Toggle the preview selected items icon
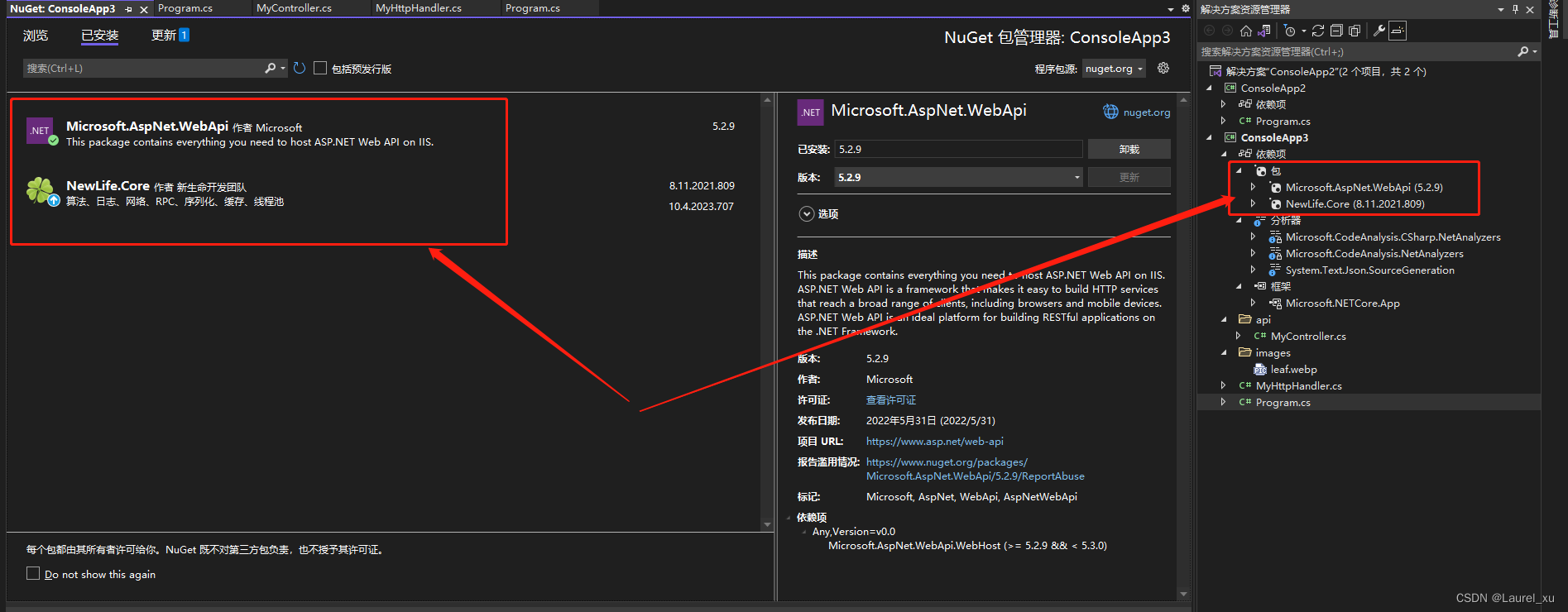1568x612 pixels. 1398,31
